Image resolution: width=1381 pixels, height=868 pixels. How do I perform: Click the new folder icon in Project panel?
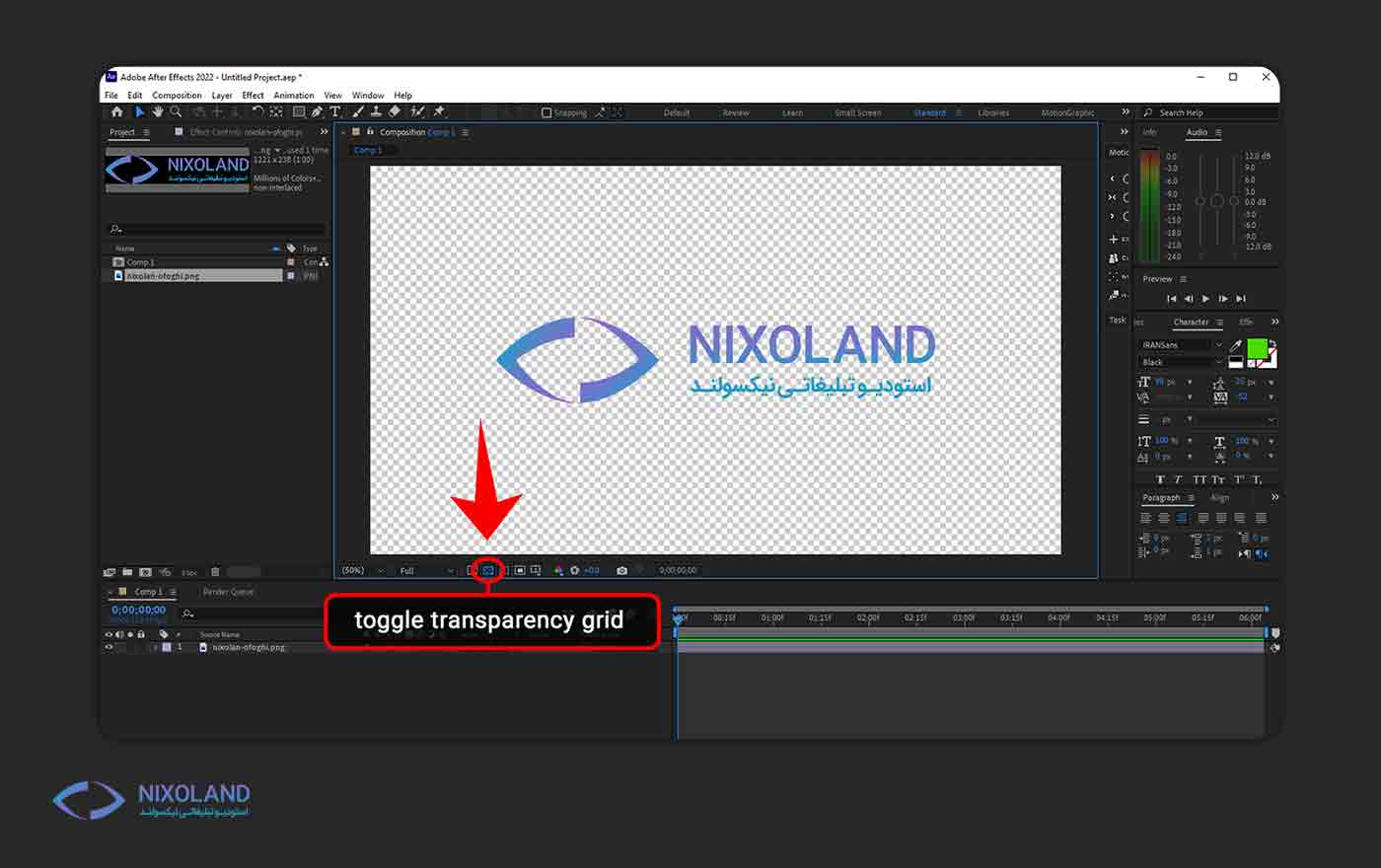[127, 572]
